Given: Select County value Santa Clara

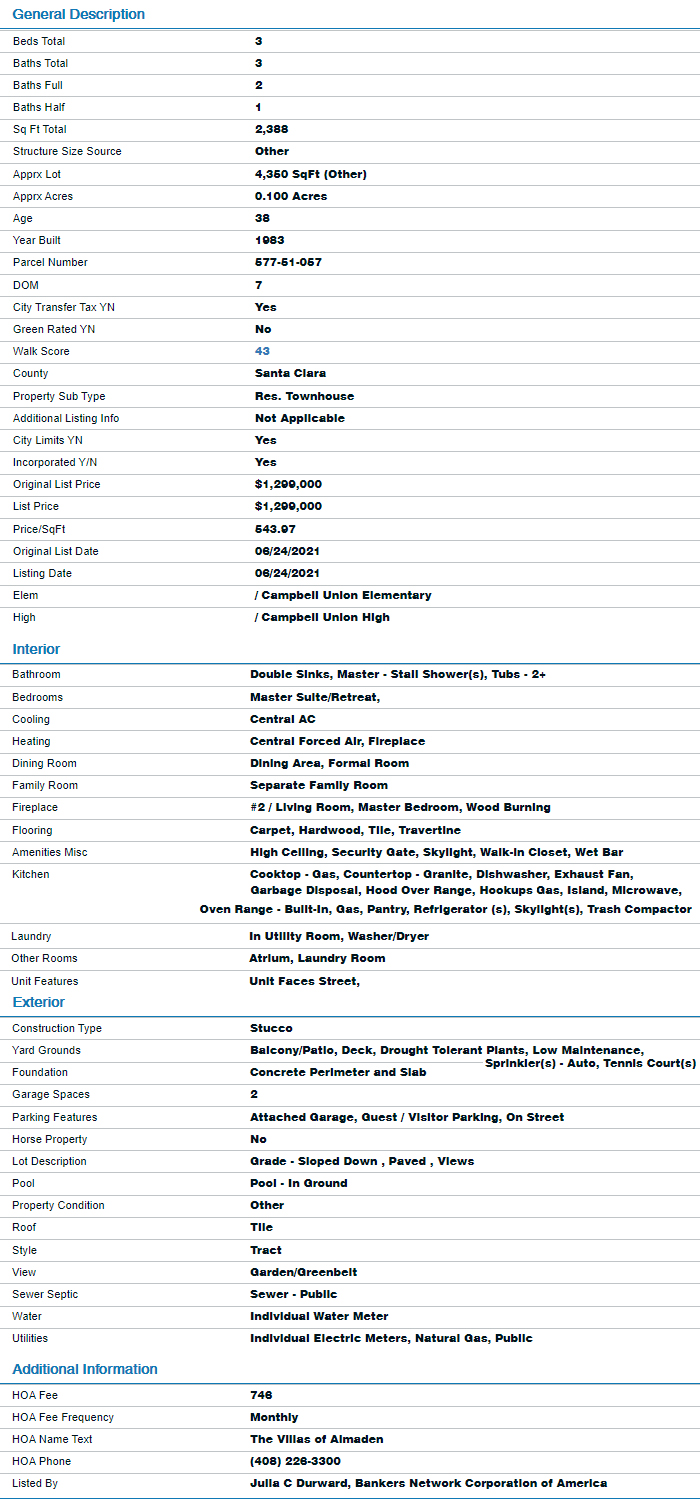Looking at the screenshot, I should tap(290, 373).
